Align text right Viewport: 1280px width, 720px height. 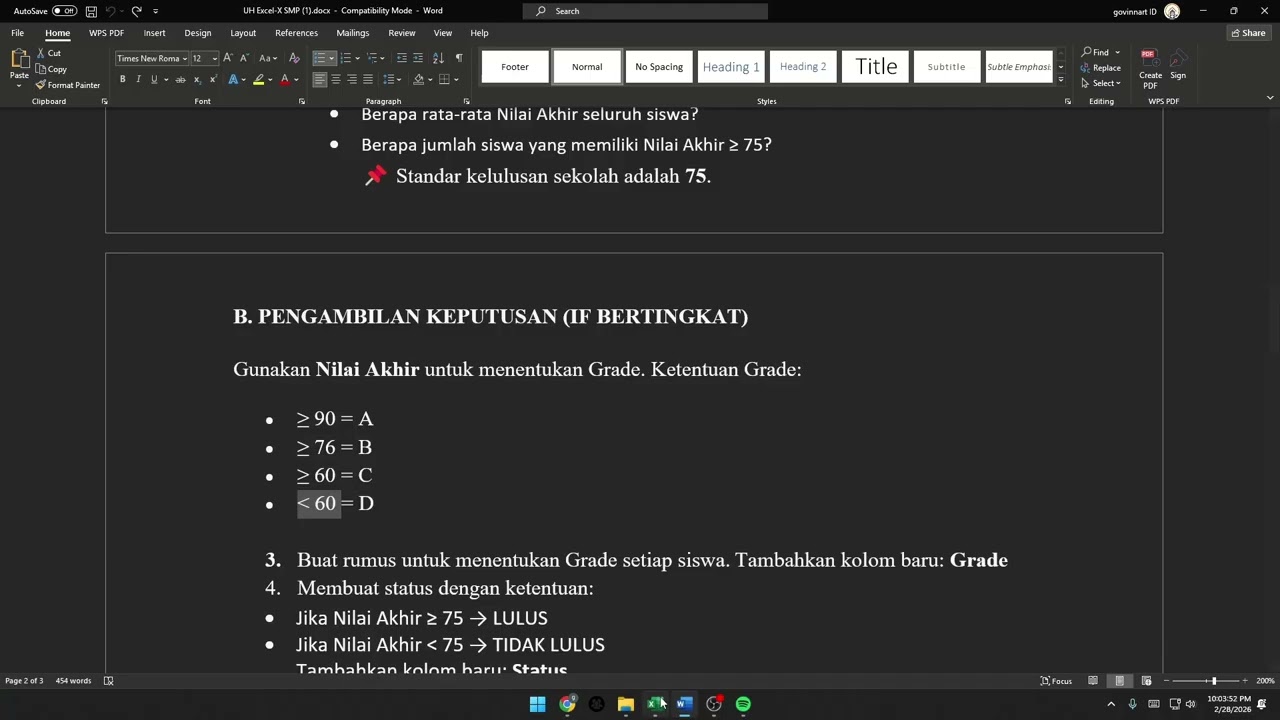pyautogui.click(x=352, y=79)
